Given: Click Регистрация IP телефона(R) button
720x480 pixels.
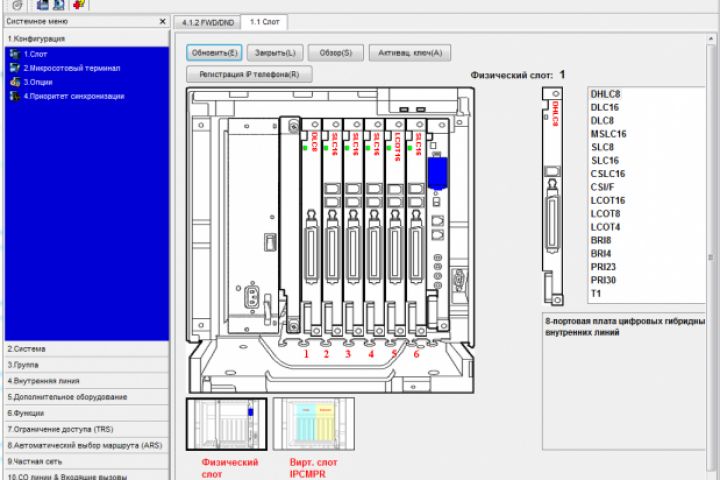Looking at the screenshot, I should click(x=249, y=74).
